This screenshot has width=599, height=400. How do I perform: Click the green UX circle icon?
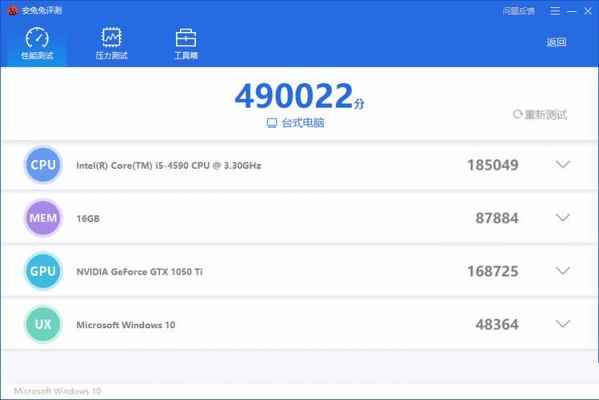[x=43, y=324]
